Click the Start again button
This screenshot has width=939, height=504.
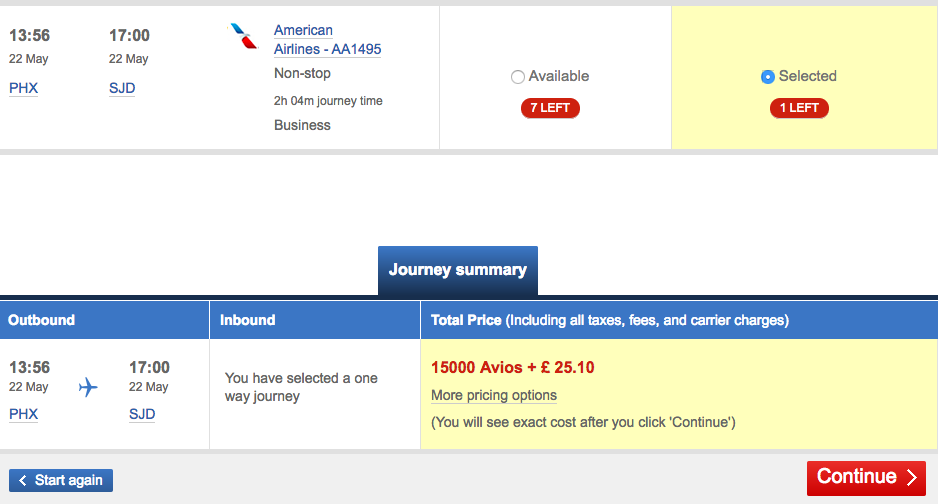(x=60, y=480)
